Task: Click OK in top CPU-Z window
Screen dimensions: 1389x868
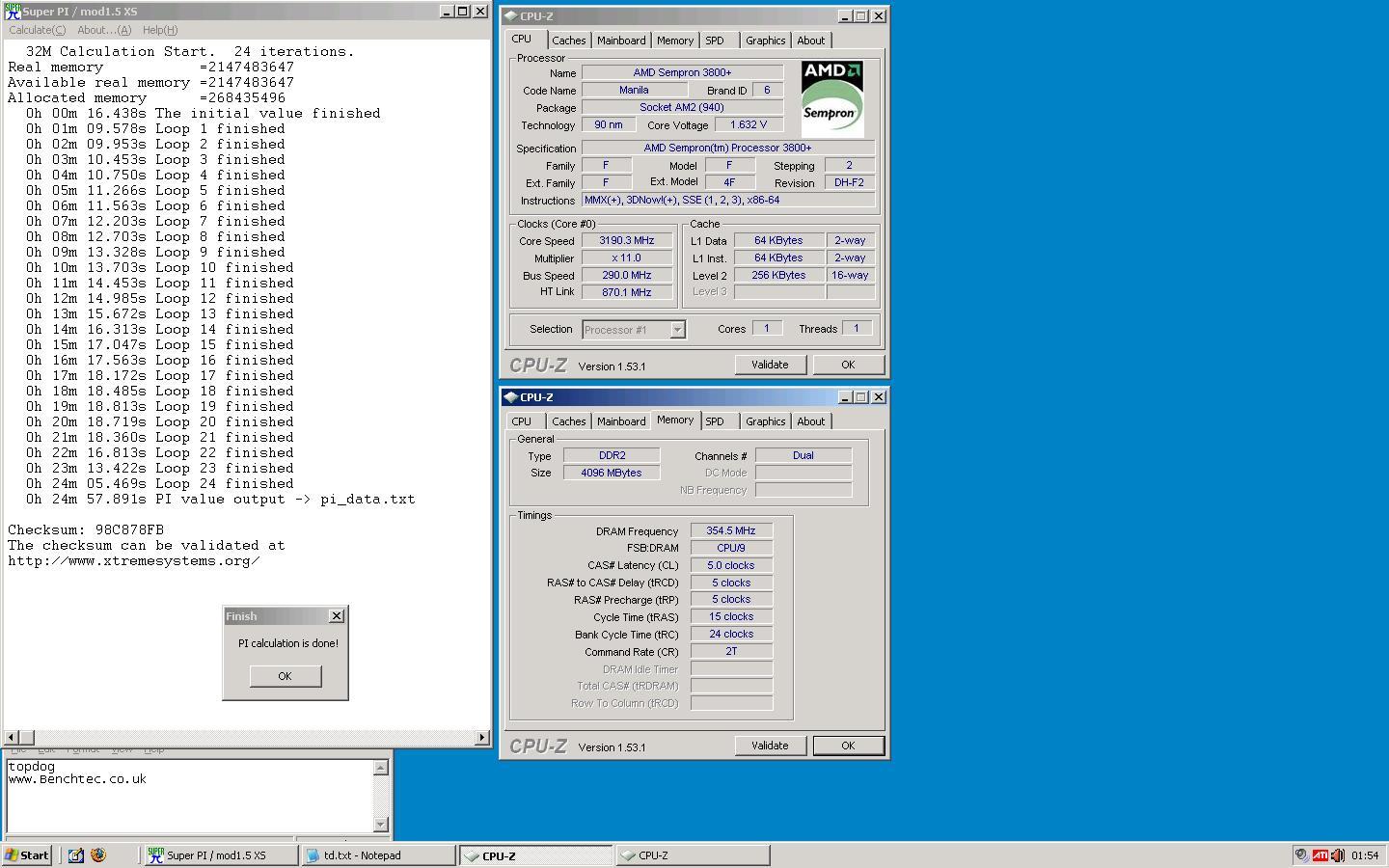Action: [848, 365]
